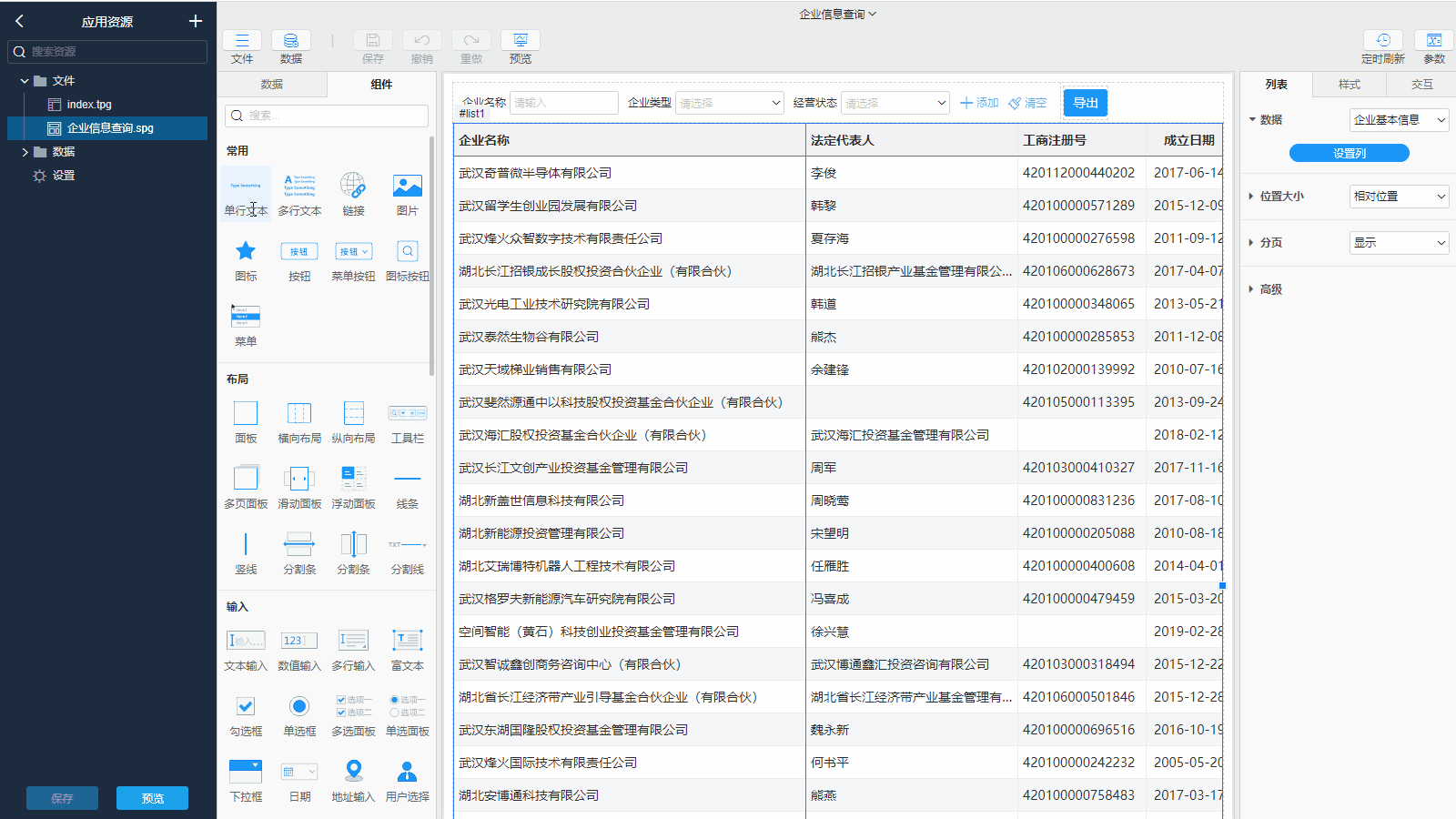Expand the 数据 property section
This screenshot has width=1456, height=819.
point(1252,119)
